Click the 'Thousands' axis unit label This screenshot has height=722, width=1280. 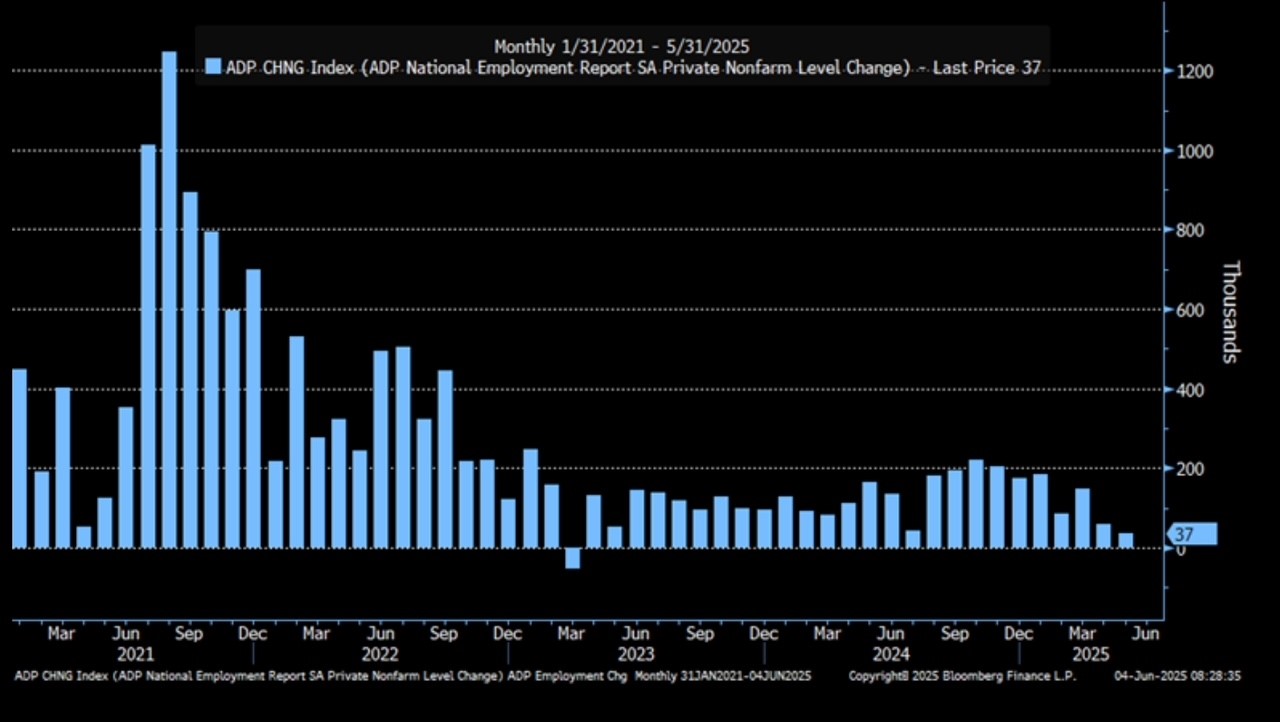[1231, 312]
